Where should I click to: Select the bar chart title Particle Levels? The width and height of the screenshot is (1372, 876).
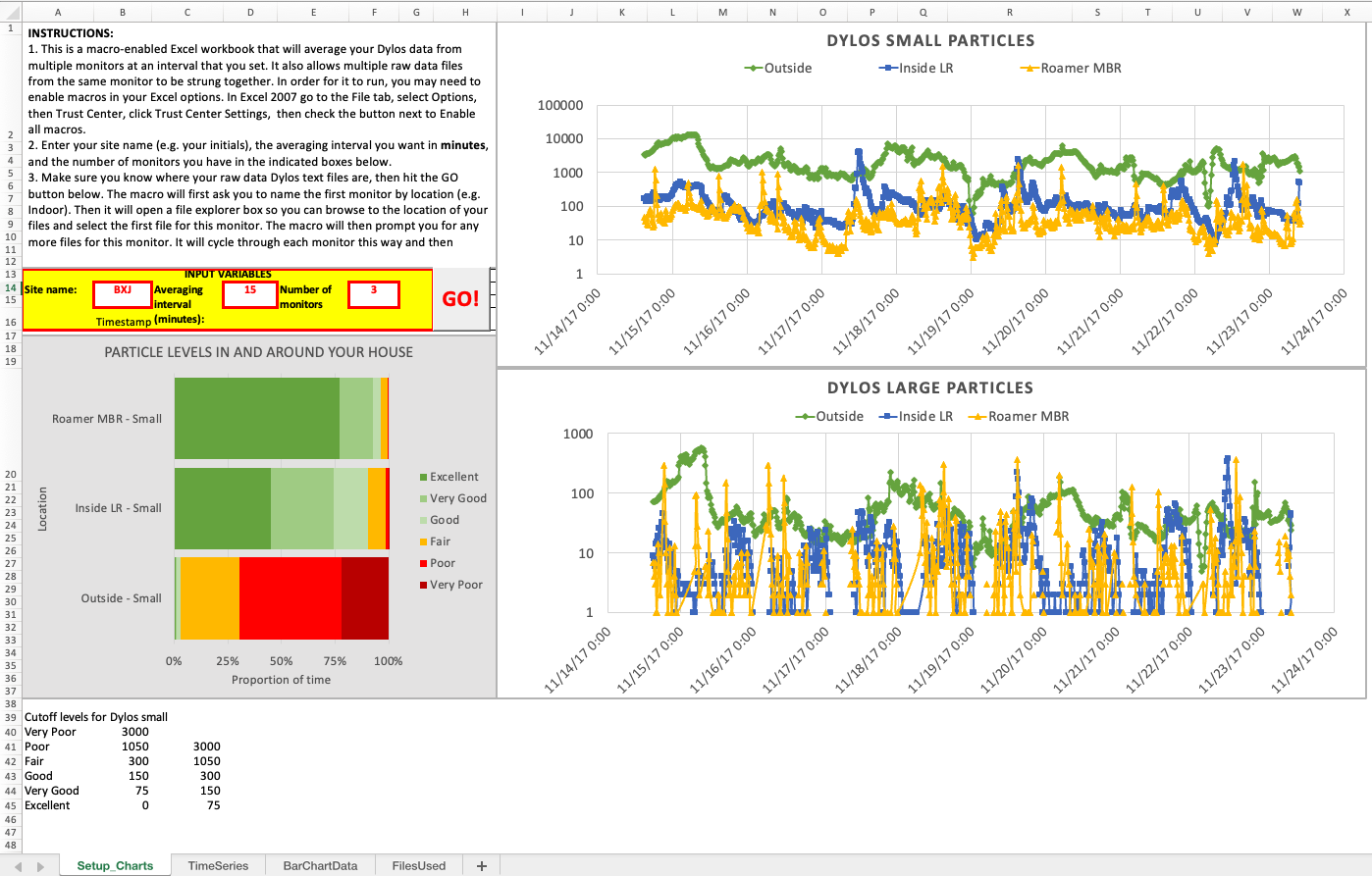pyautogui.click(x=259, y=352)
